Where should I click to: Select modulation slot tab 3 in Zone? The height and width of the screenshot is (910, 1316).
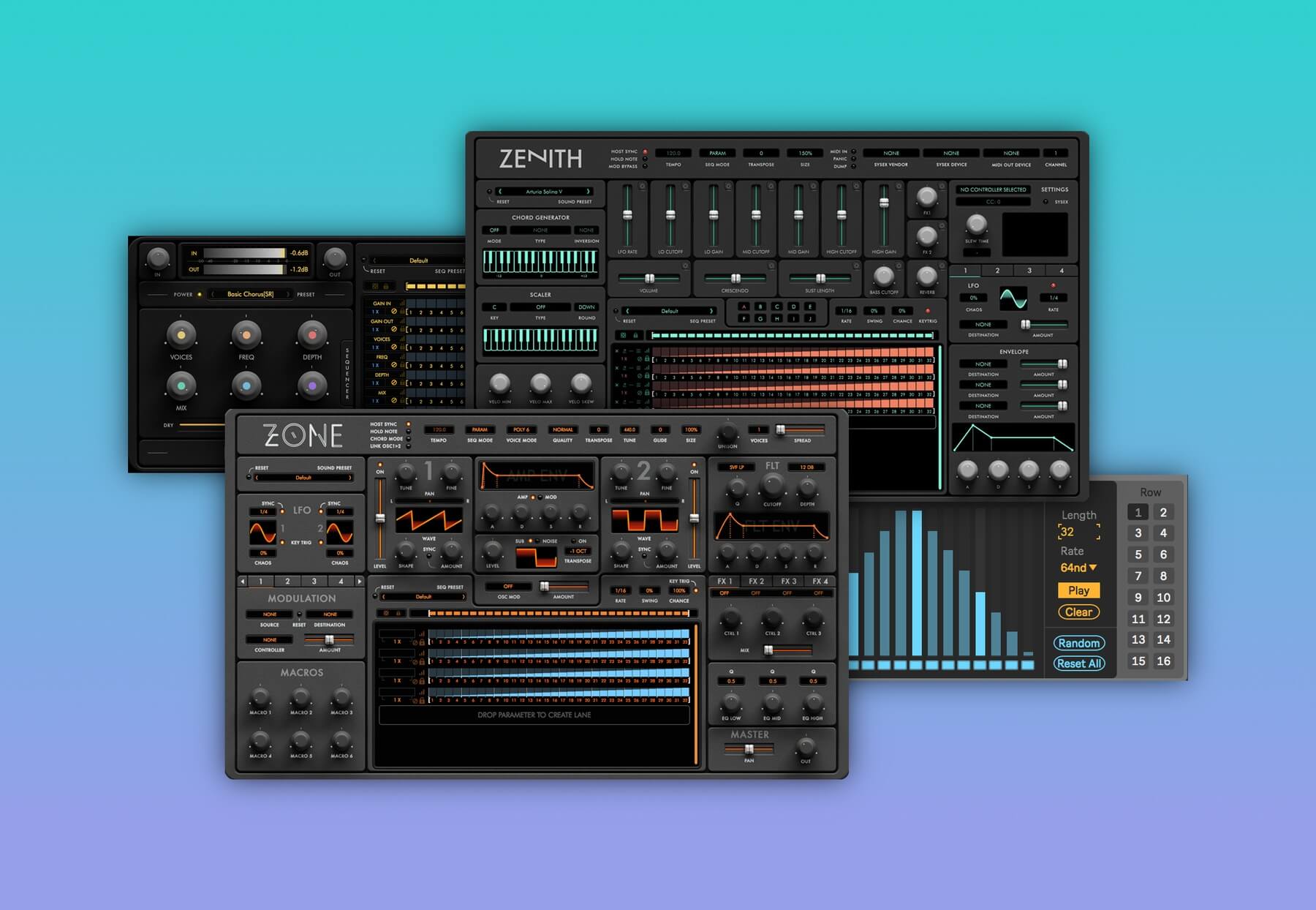click(x=314, y=582)
